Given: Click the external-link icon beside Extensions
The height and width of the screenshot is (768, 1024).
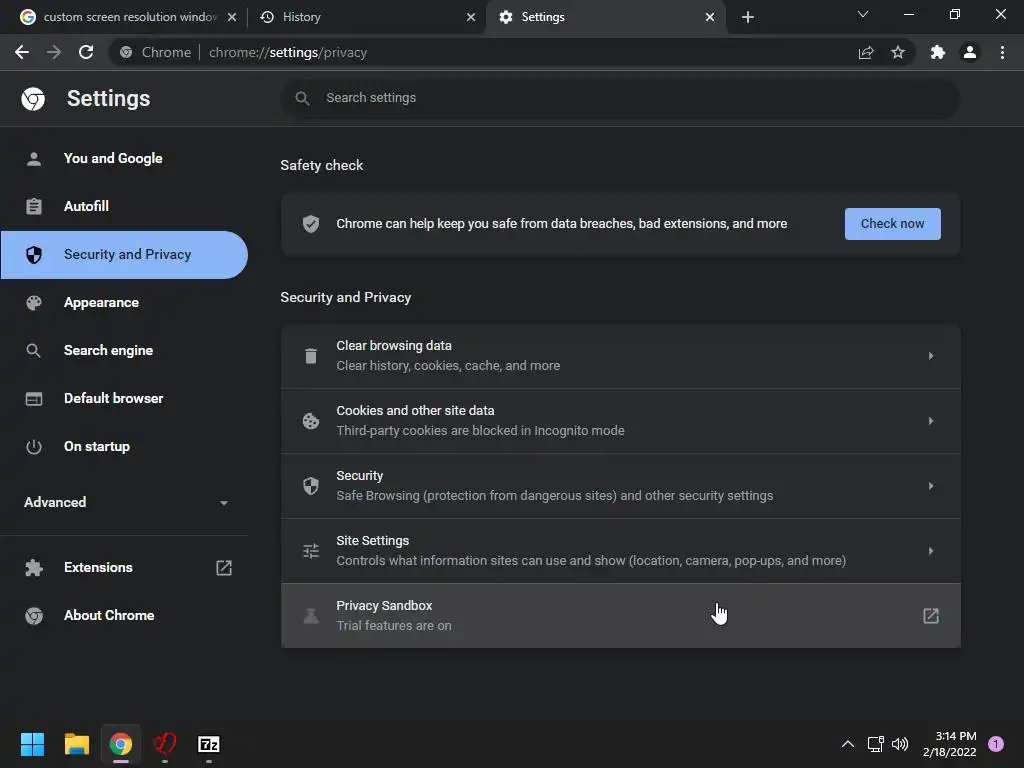Looking at the screenshot, I should click(x=224, y=568).
